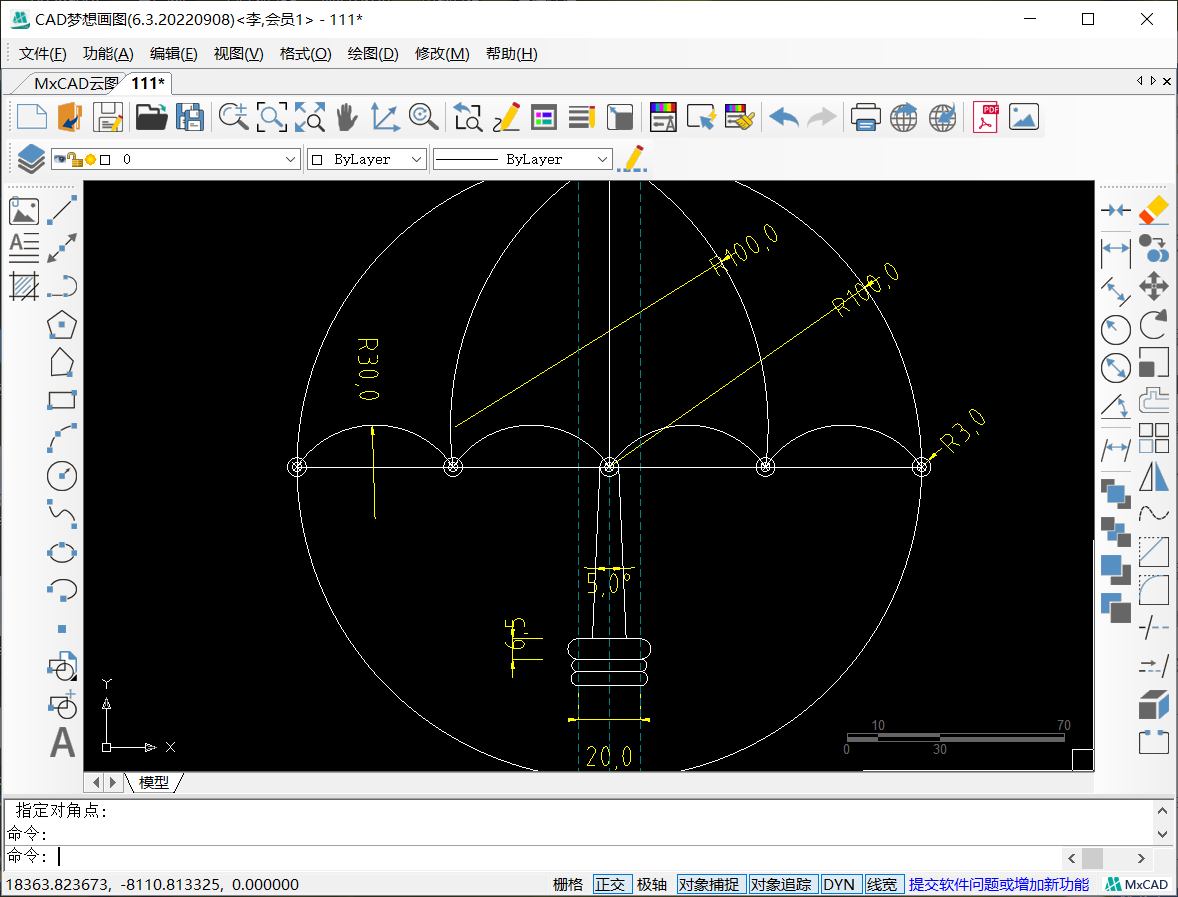This screenshot has height=897, width=1178.
Task: Select the Diameter dimension tool
Action: pyautogui.click(x=1116, y=368)
